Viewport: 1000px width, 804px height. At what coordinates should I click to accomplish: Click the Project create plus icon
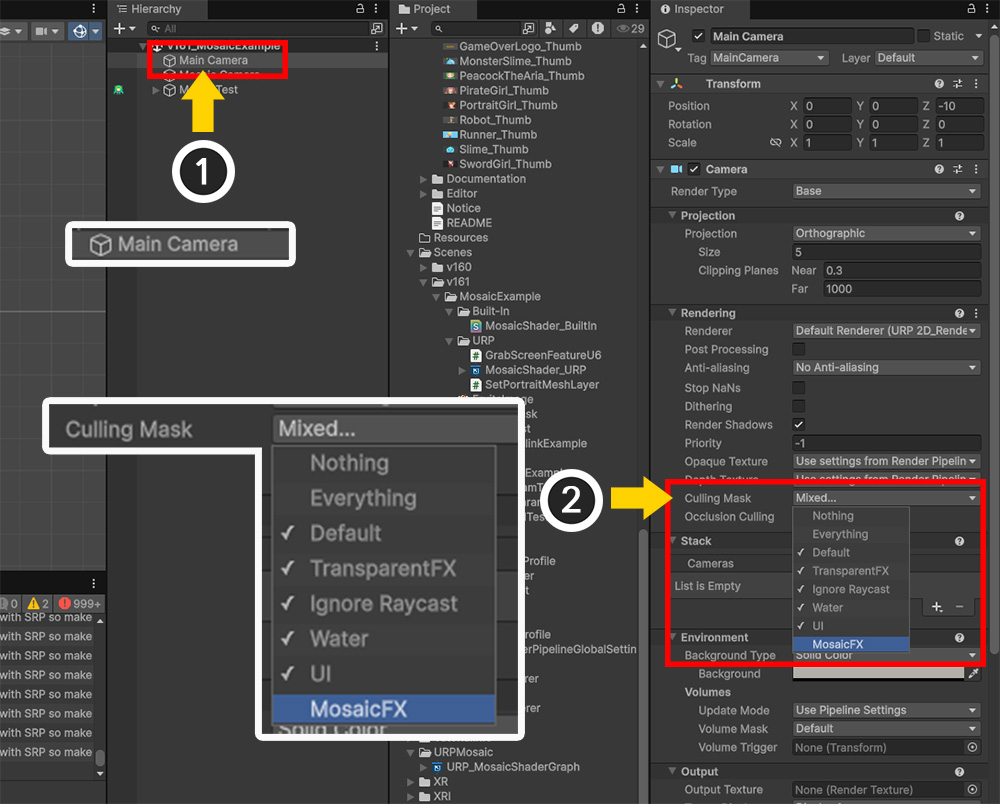pyautogui.click(x=402, y=29)
